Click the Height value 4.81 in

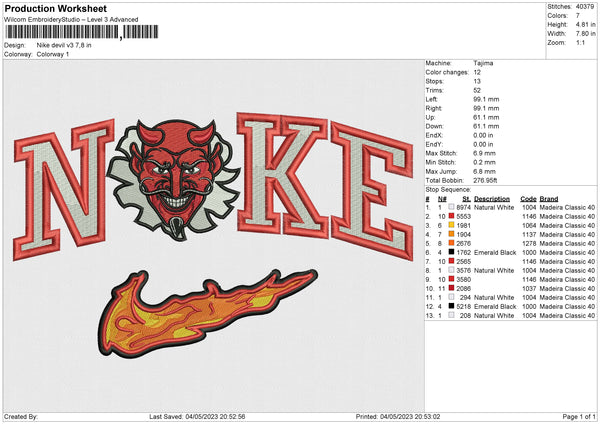point(585,24)
